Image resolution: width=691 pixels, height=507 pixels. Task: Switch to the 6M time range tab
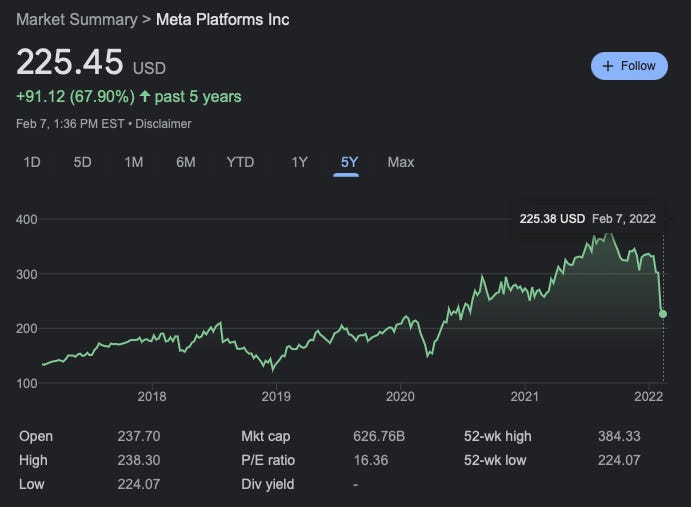coord(186,162)
